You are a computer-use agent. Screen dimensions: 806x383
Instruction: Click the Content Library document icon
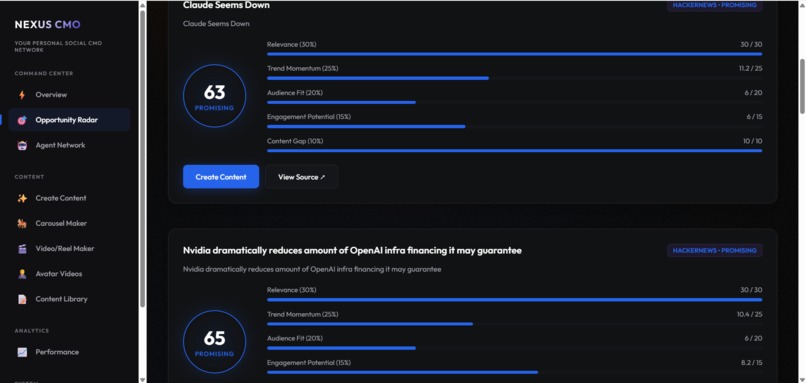click(x=22, y=299)
